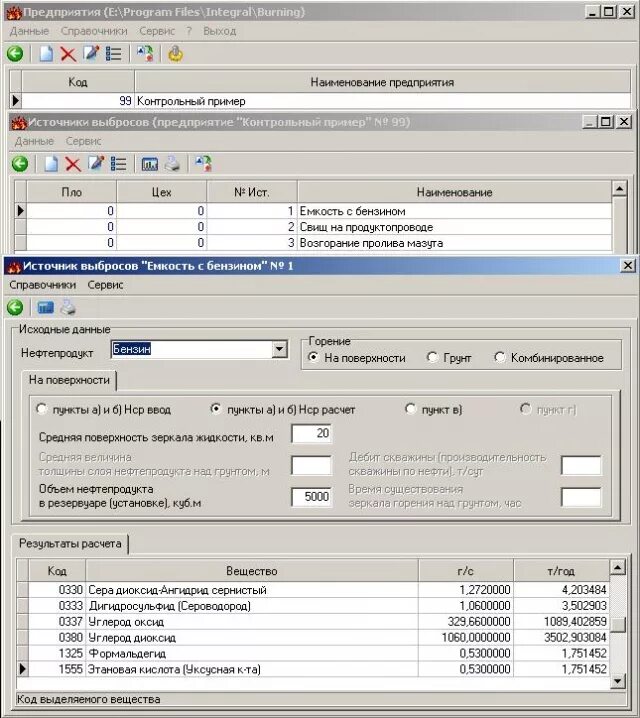Image resolution: width=640 pixels, height=718 pixels.
Task: Click № Ист. column header
Action: click(x=252, y=192)
